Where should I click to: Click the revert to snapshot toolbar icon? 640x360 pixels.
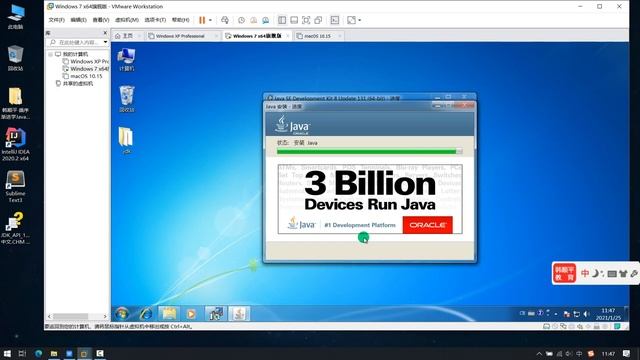pyautogui.click(x=253, y=20)
